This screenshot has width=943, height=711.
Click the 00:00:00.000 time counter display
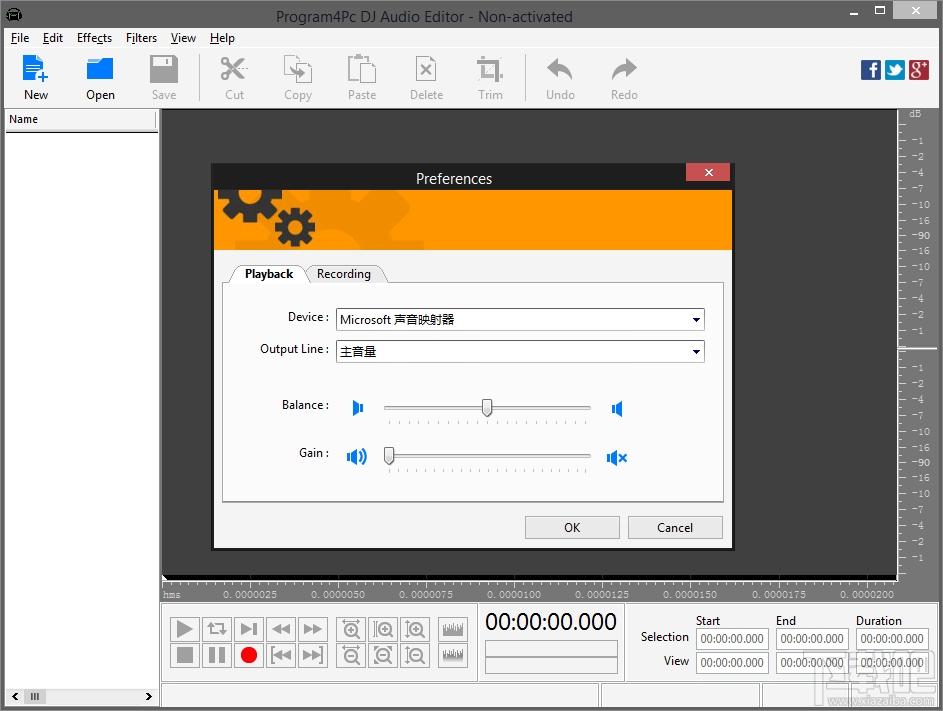point(550,622)
